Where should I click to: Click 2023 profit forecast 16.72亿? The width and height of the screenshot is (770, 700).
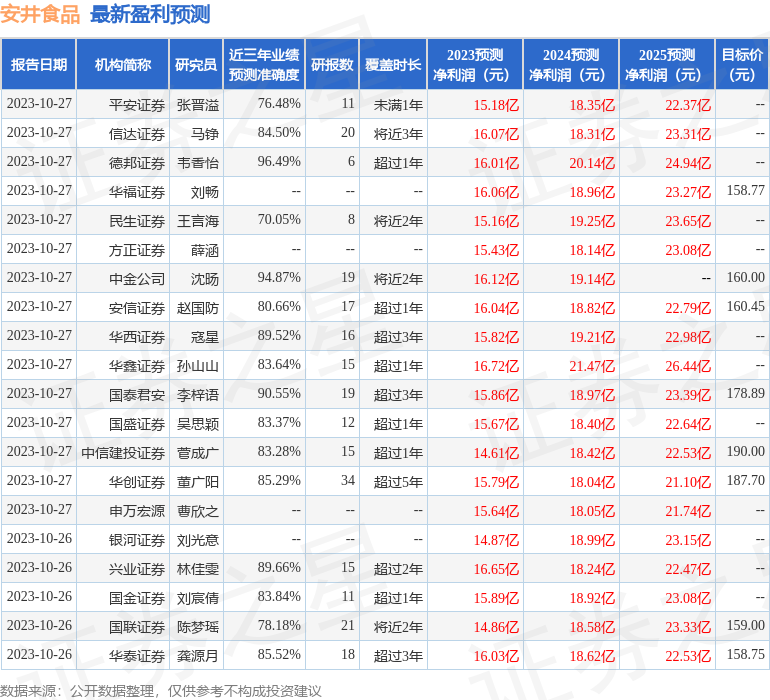coord(496,365)
